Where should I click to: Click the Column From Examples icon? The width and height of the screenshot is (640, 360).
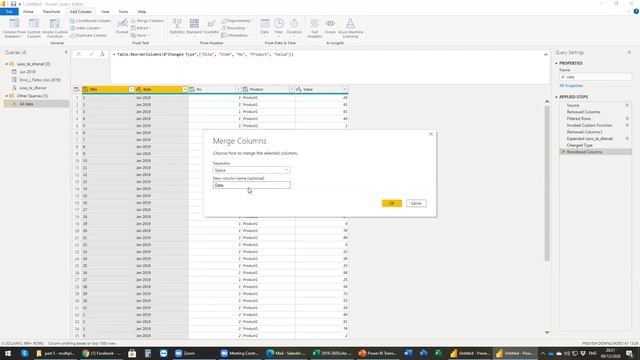[x=14, y=24]
